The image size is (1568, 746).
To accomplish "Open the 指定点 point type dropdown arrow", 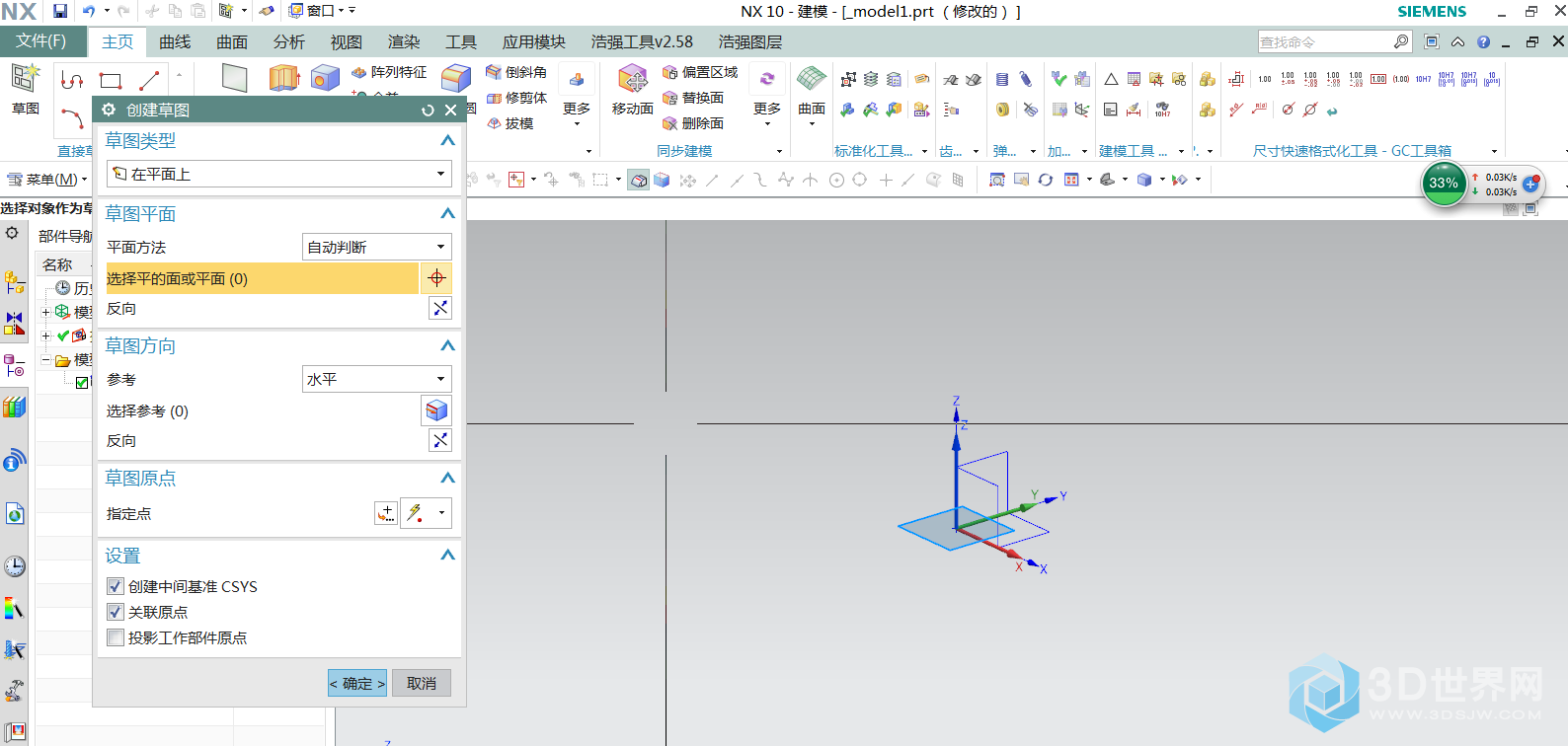I will tap(441, 513).
